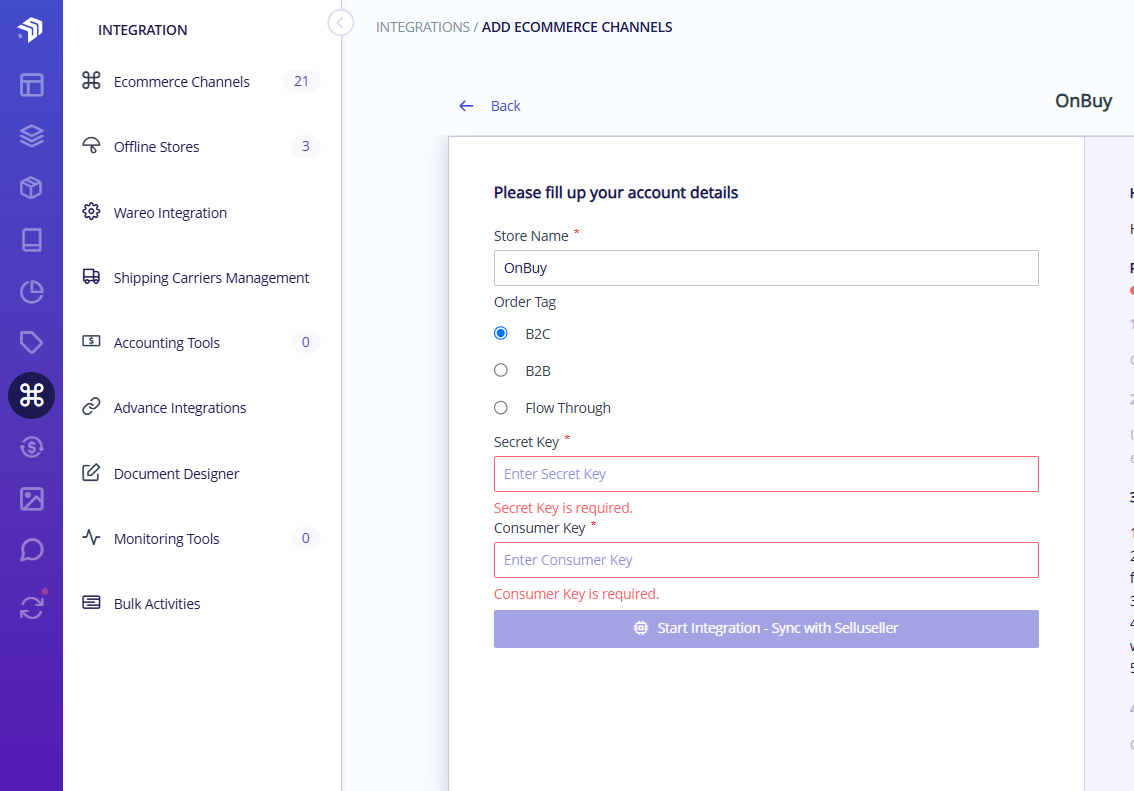
Task: Open the dashboard layout icon in sidebar
Action: tap(31, 85)
